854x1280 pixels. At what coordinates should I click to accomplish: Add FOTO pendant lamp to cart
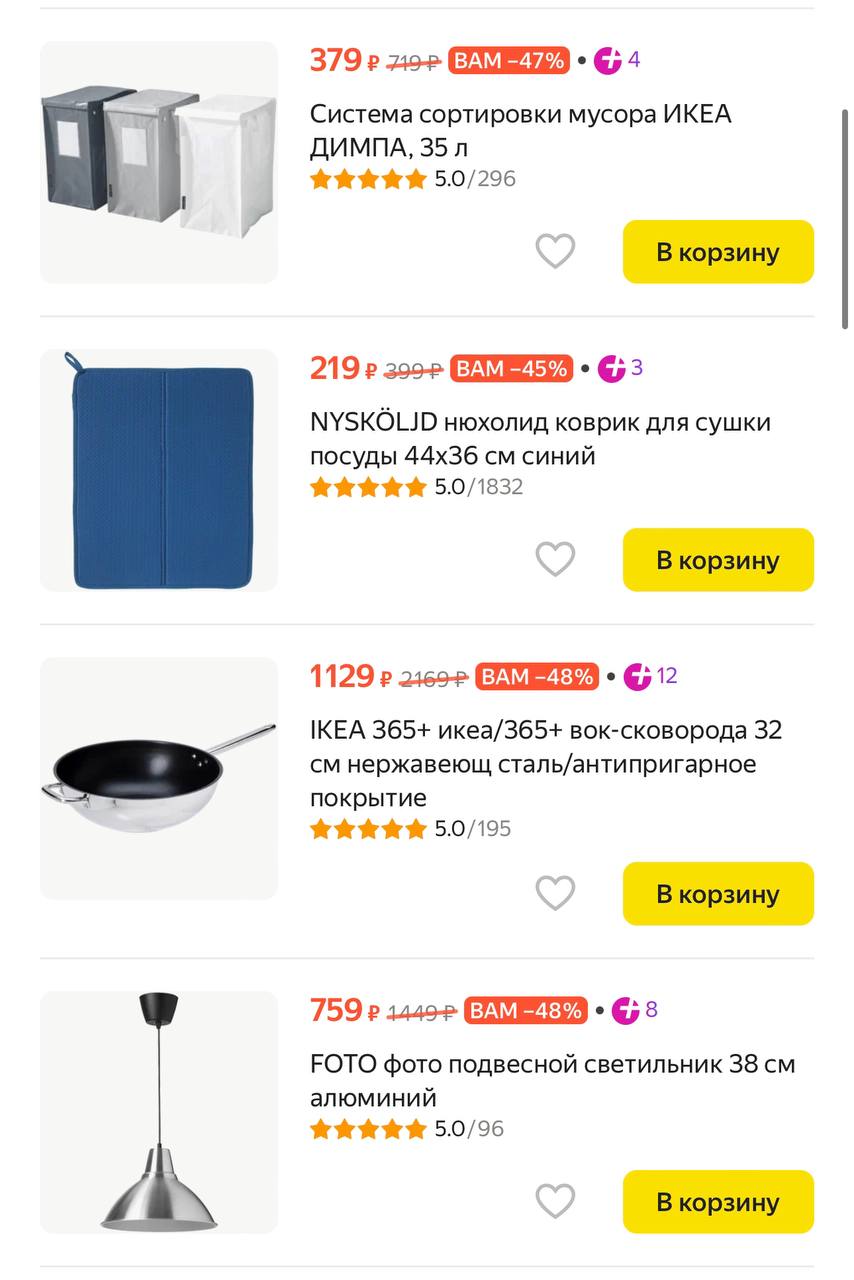click(x=718, y=1202)
